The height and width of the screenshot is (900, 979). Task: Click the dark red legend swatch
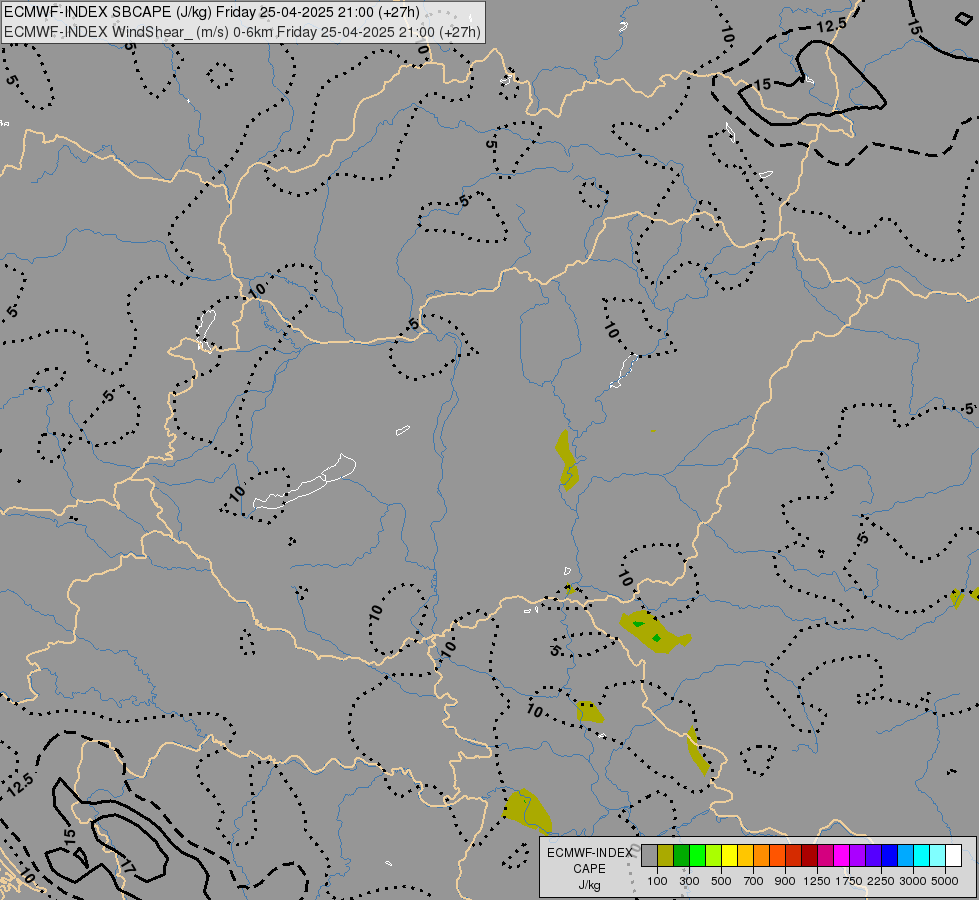[x=809, y=856]
